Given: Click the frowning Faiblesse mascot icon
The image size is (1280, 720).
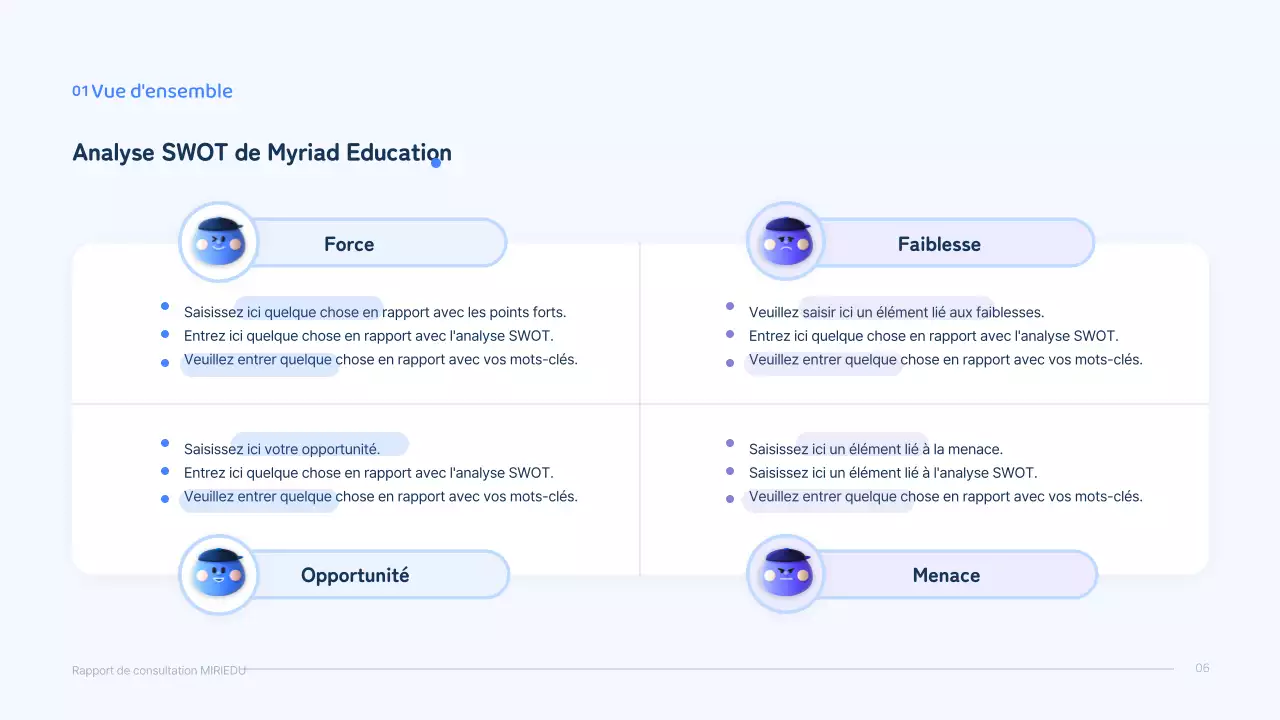Looking at the screenshot, I should [786, 242].
